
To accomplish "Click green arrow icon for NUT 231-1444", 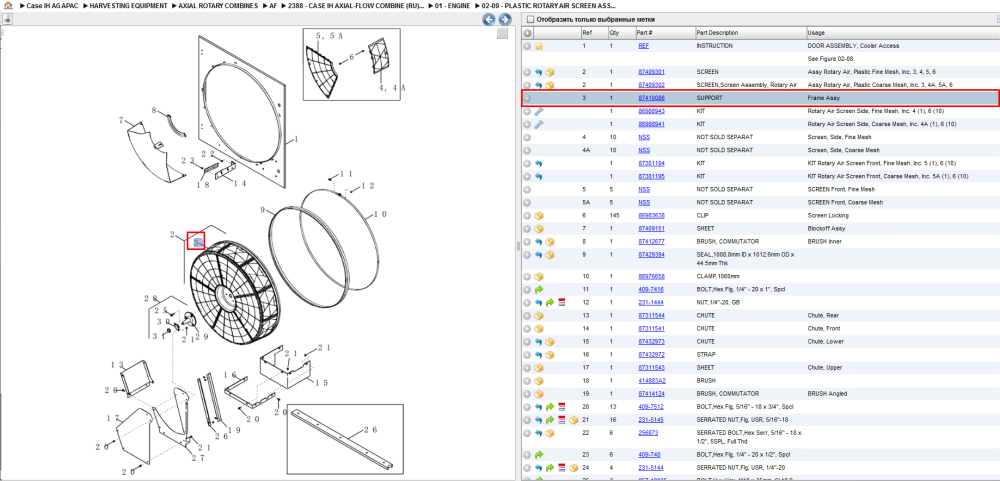I will (550, 302).
